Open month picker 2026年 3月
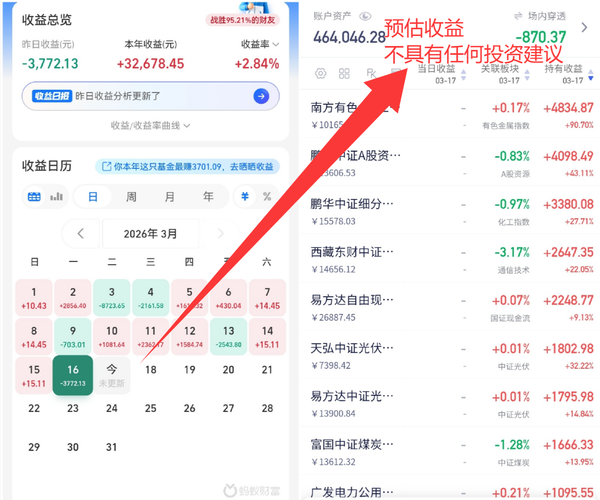The width and height of the screenshot is (600, 500). [150, 233]
